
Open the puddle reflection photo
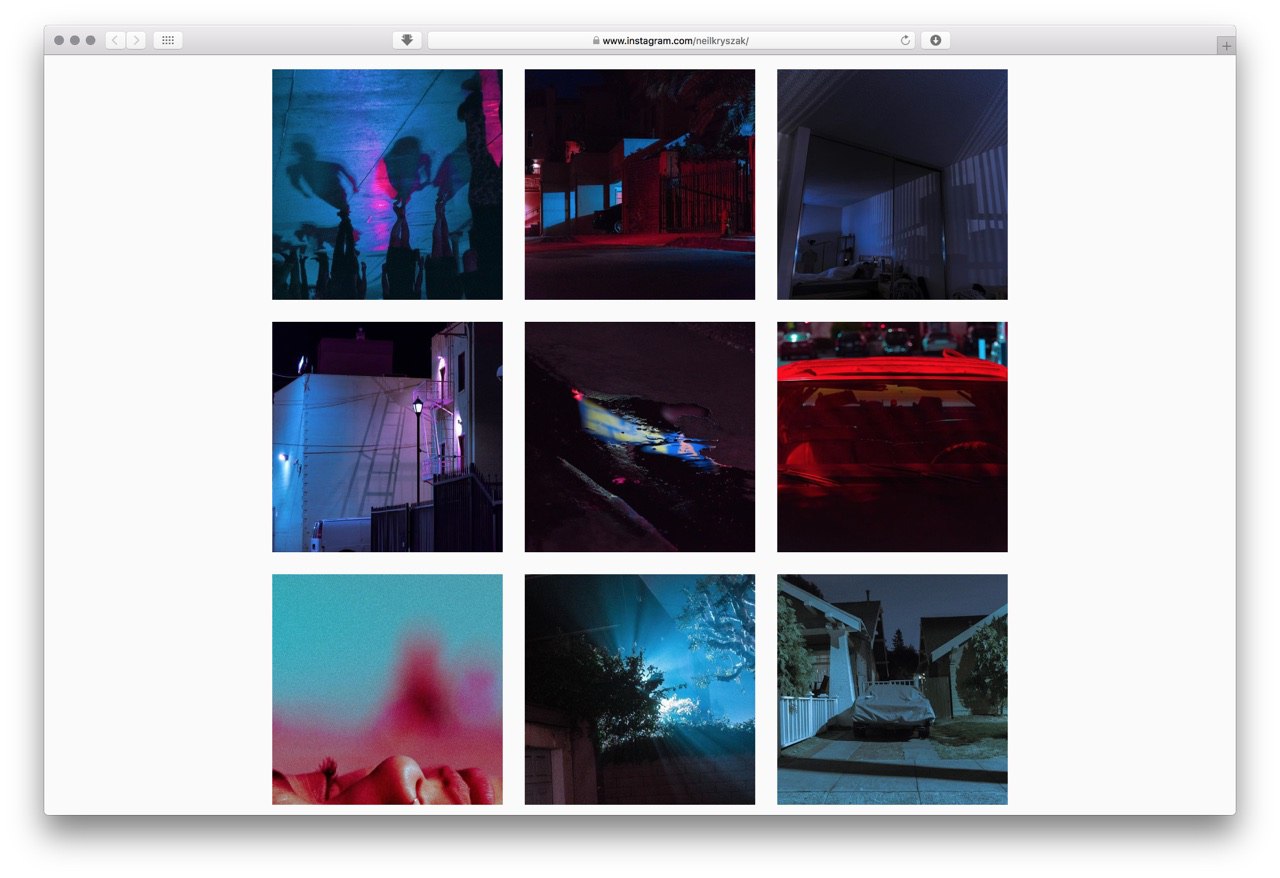click(x=640, y=437)
